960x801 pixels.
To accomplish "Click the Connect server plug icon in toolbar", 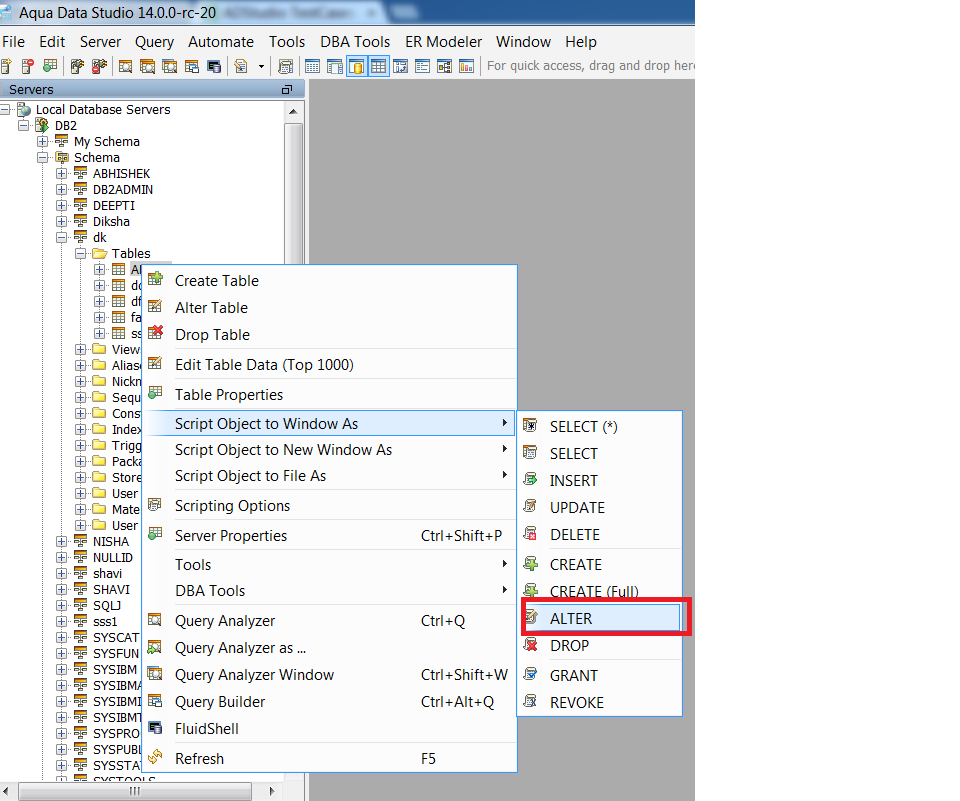I will pos(77,66).
